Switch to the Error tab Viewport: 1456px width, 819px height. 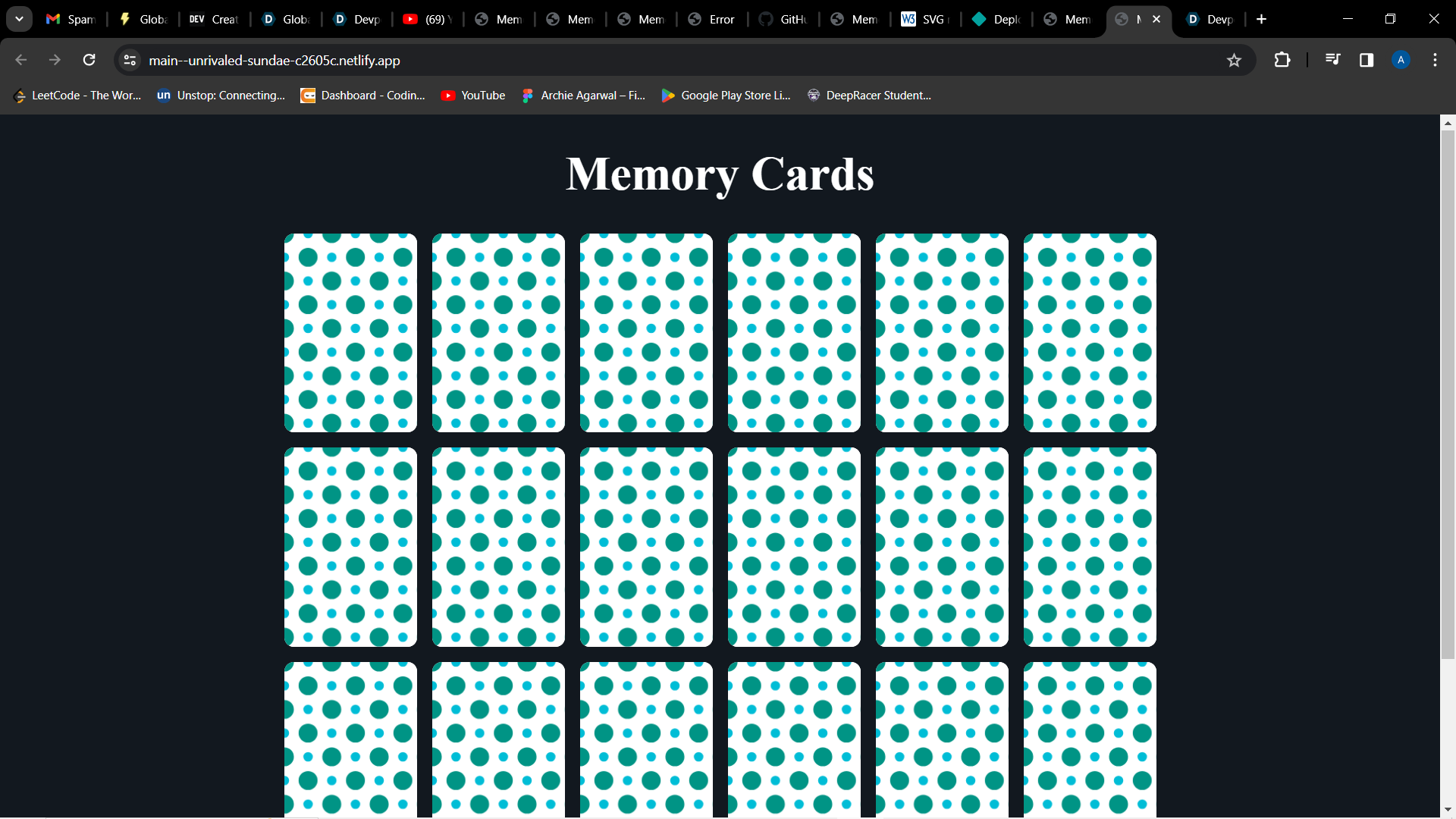coord(712,19)
